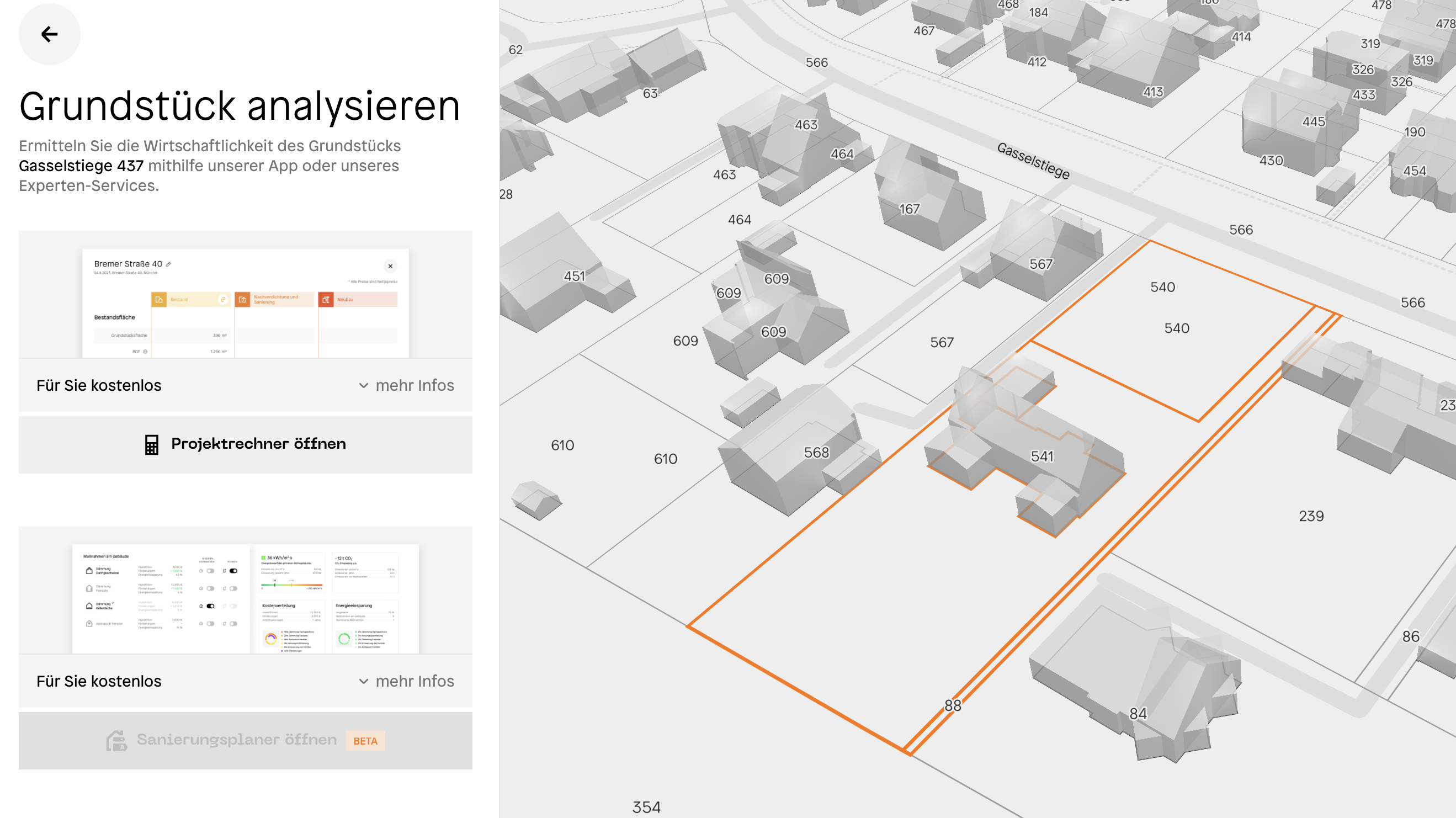This screenshot has width=1456, height=818.
Task: Expand mehr Infos under Projektrechner preview
Action: click(x=406, y=385)
